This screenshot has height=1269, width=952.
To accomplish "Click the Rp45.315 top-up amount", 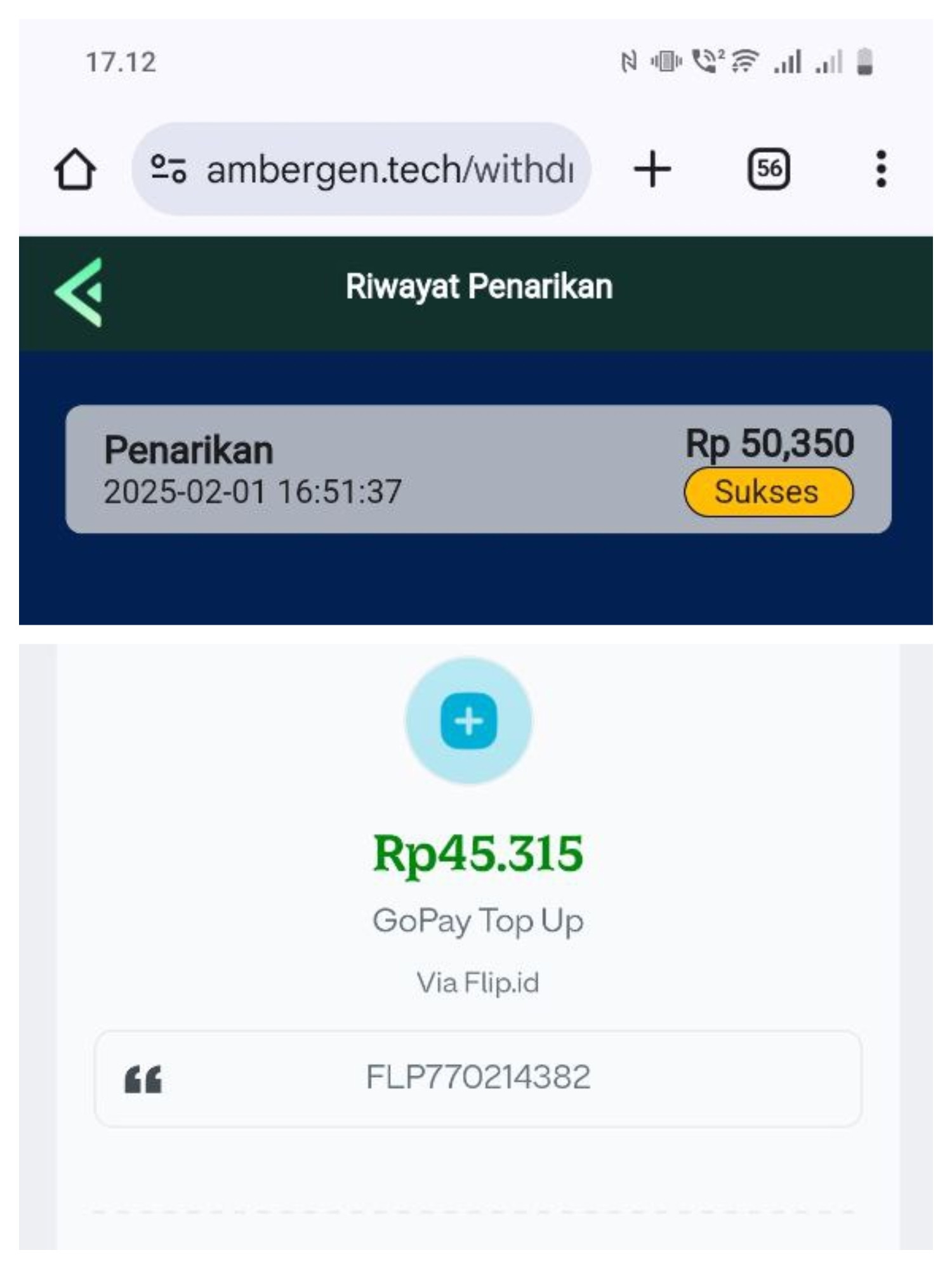I will click(x=478, y=854).
